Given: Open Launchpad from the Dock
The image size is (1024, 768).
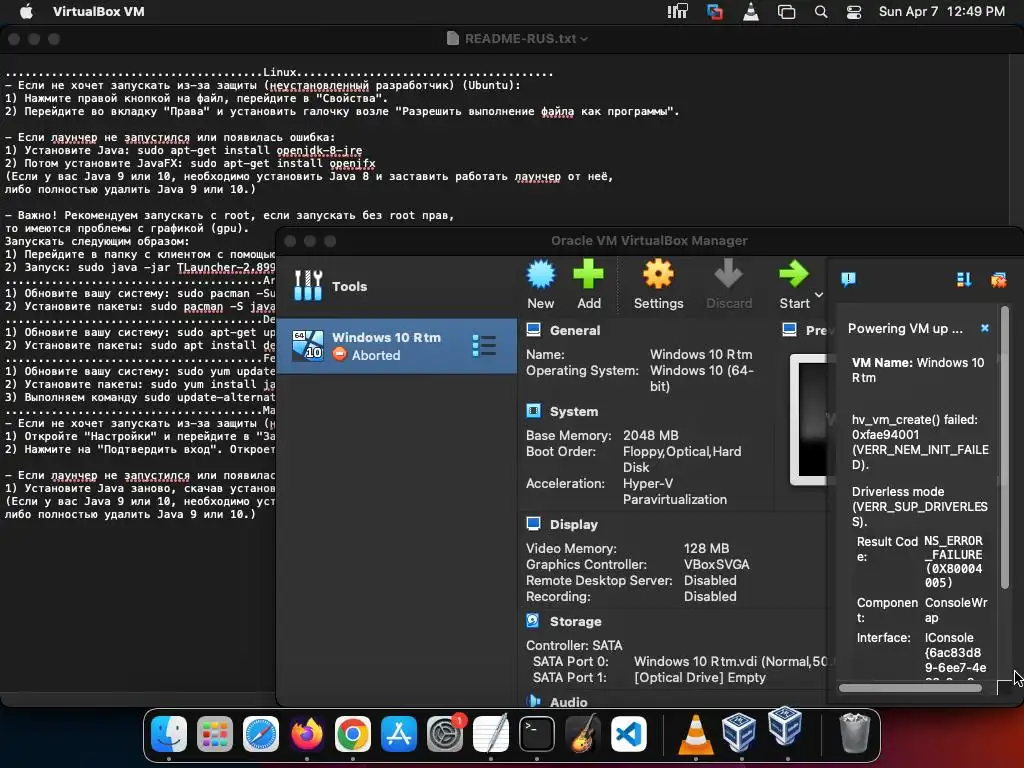Looking at the screenshot, I should point(215,734).
